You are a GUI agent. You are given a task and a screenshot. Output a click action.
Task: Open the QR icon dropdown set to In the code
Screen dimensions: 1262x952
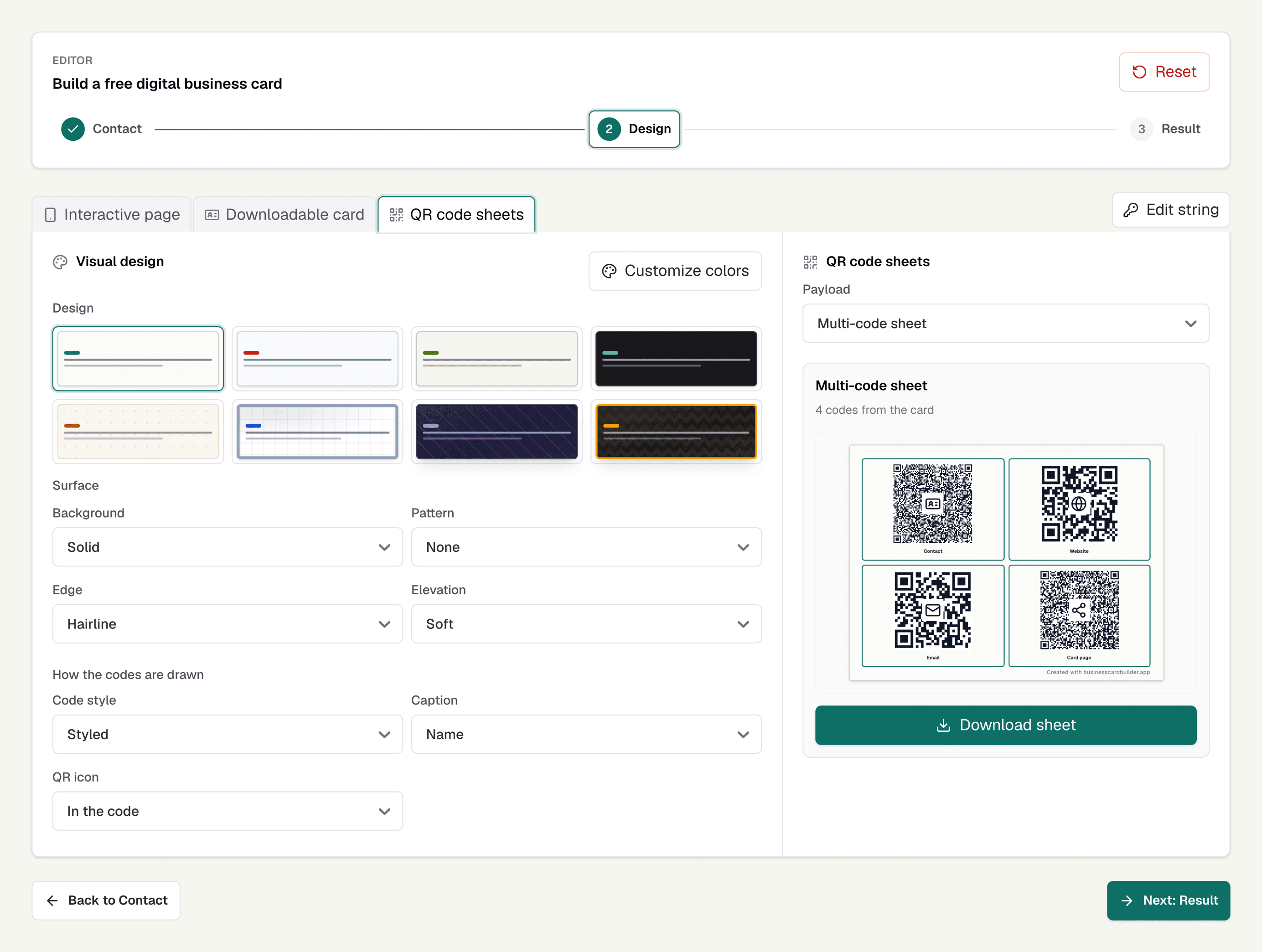pyautogui.click(x=228, y=811)
